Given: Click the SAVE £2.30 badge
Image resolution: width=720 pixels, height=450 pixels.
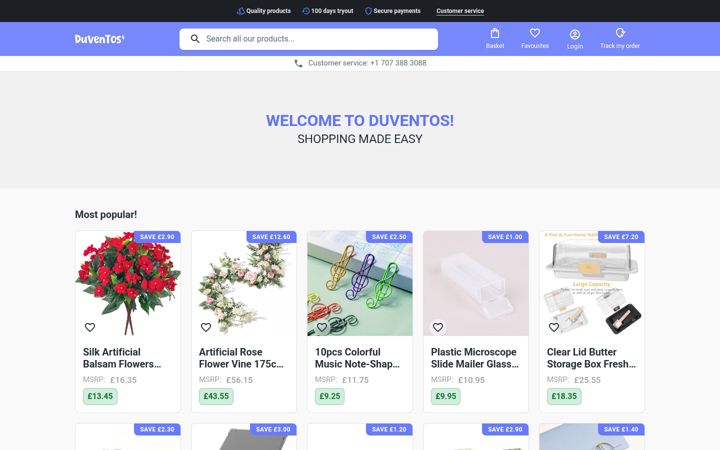Looking at the screenshot, I should click(x=157, y=429).
